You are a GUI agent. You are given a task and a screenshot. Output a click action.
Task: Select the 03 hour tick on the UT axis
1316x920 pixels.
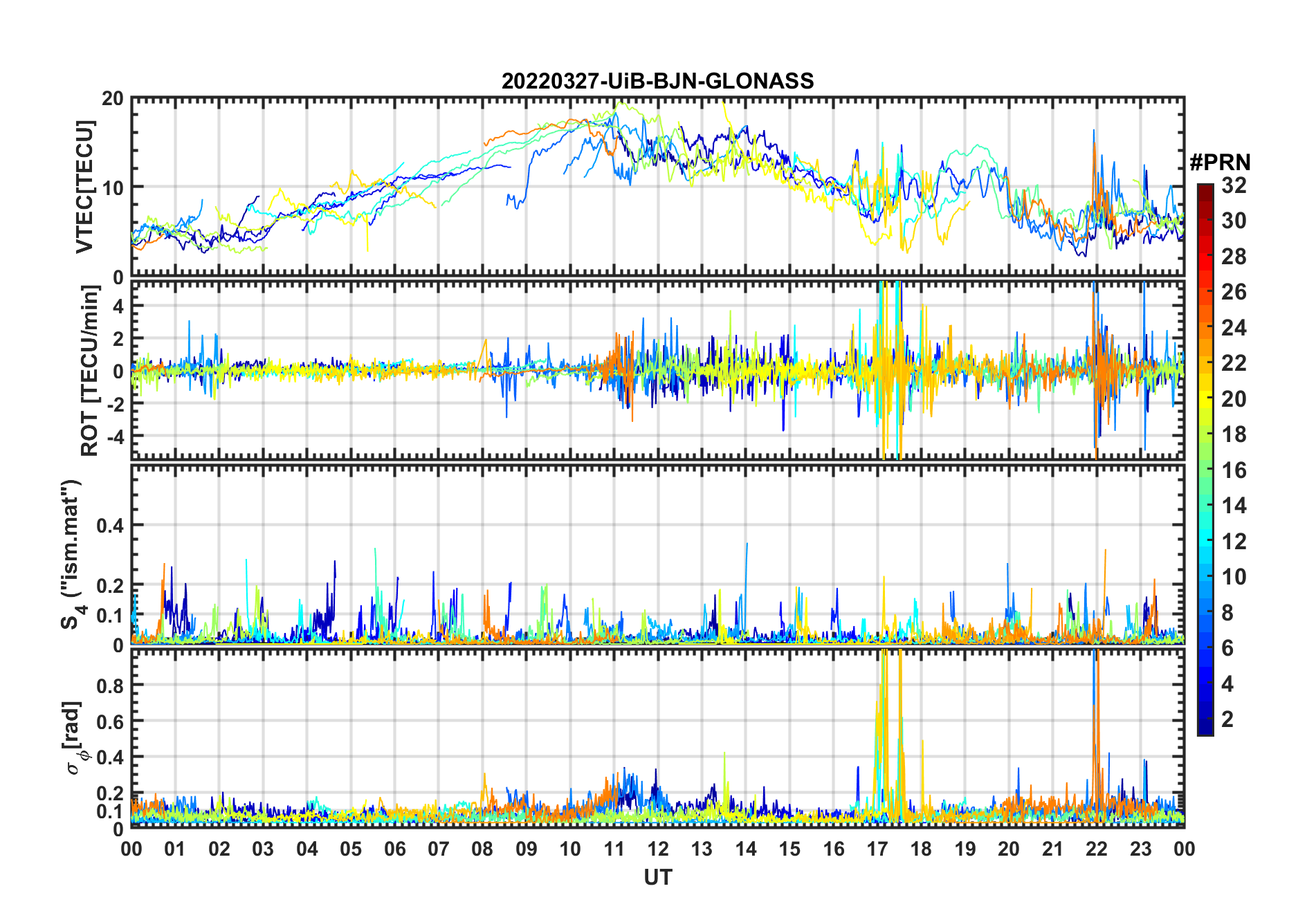pyautogui.click(x=263, y=849)
